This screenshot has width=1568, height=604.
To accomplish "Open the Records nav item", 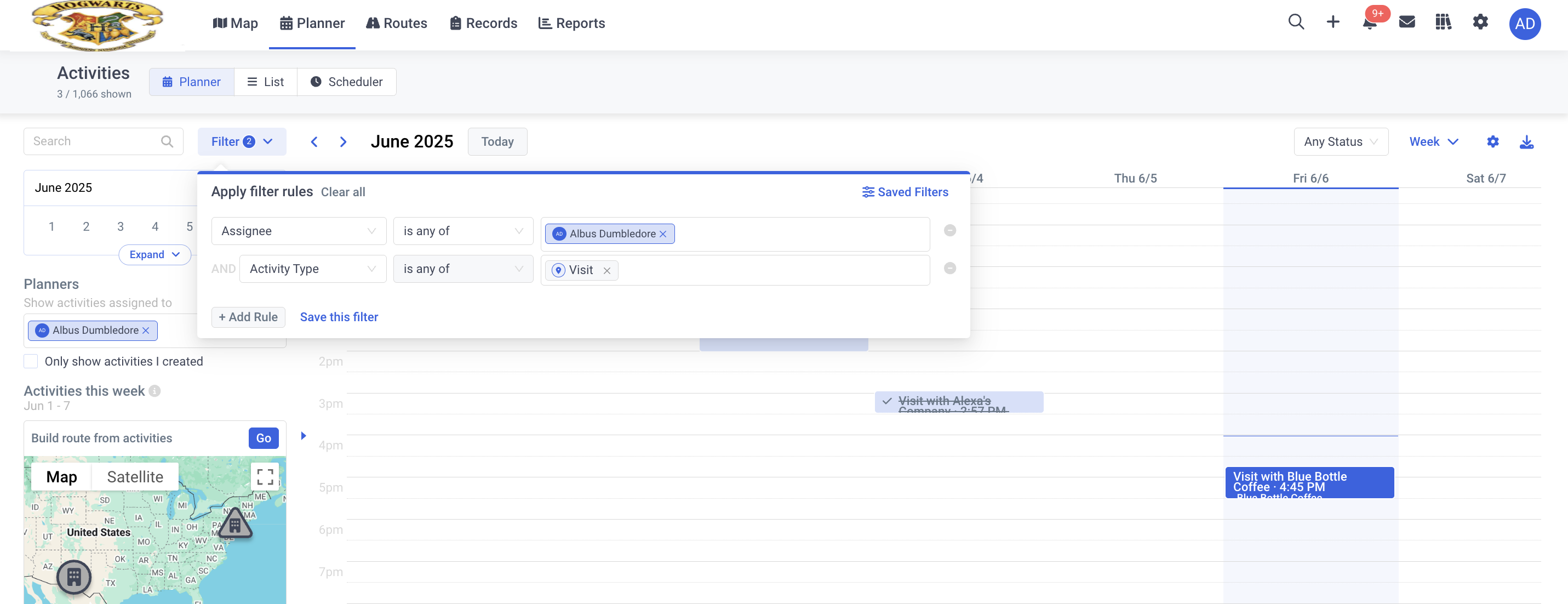I will point(483,23).
